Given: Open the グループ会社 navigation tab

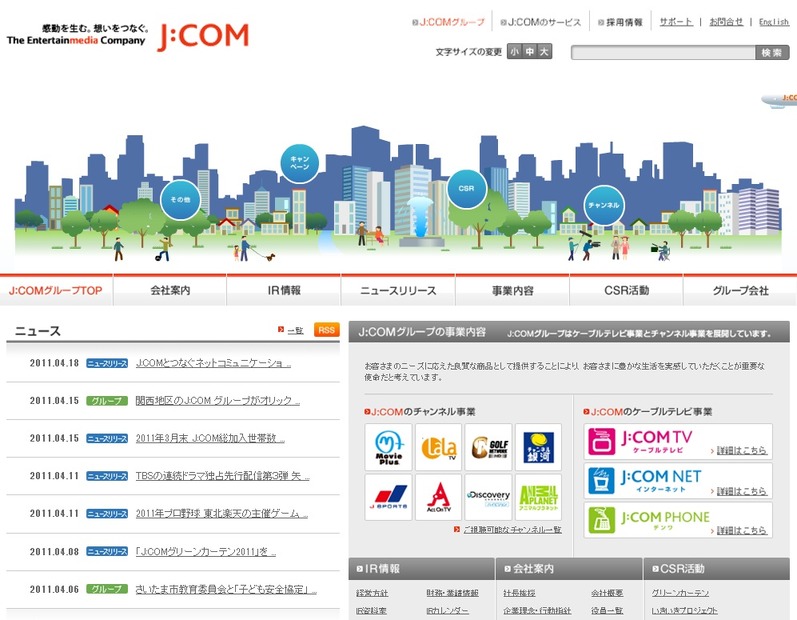Looking at the screenshot, I should (741, 291).
